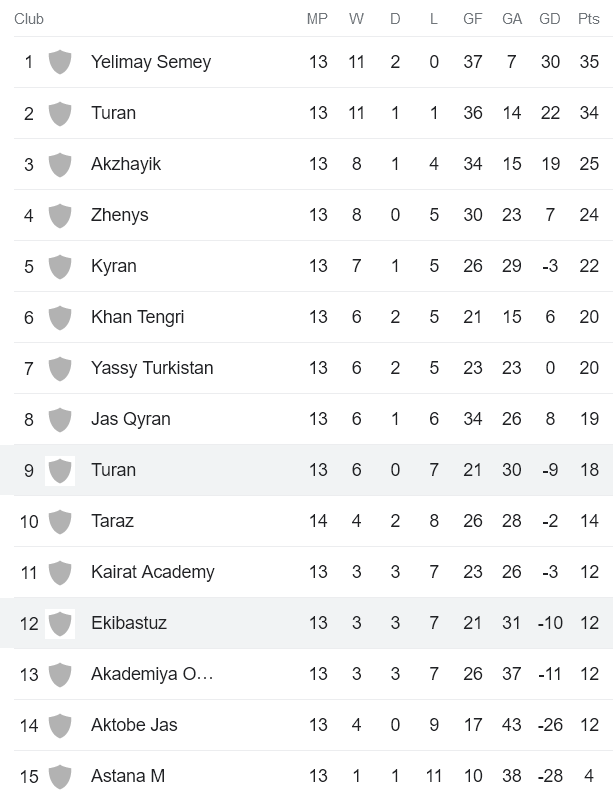Image resolution: width=613 pixels, height=811 pixels.
Task: Click the Kyran shield icon
Action: (60, 266)
